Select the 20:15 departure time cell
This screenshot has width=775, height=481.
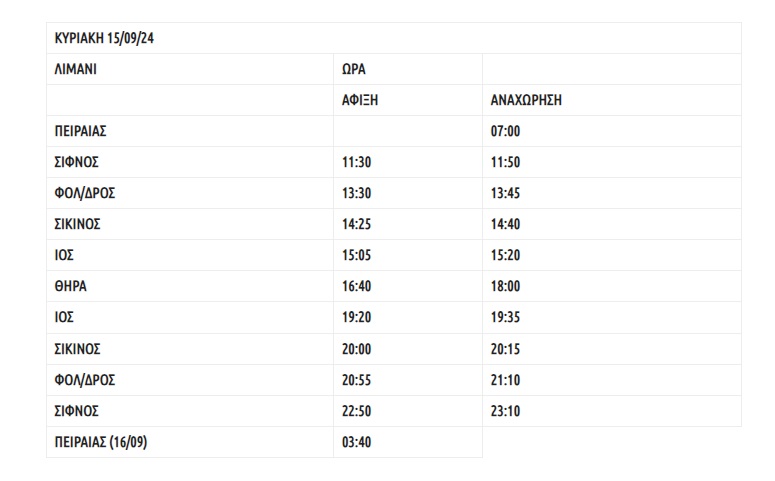pyautogui.click(x=505, y=349)
